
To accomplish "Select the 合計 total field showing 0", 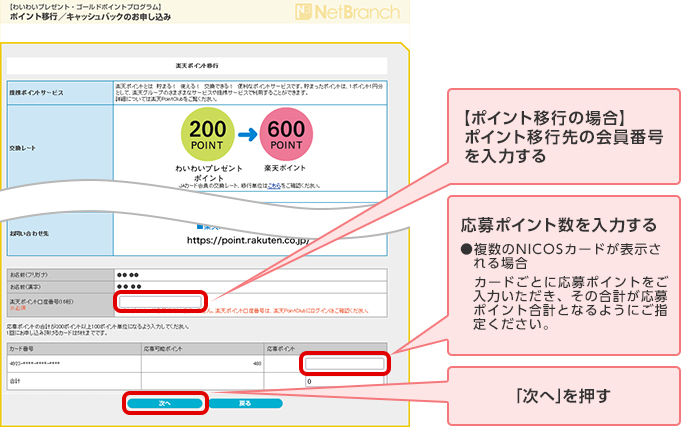I will point(343,381).
